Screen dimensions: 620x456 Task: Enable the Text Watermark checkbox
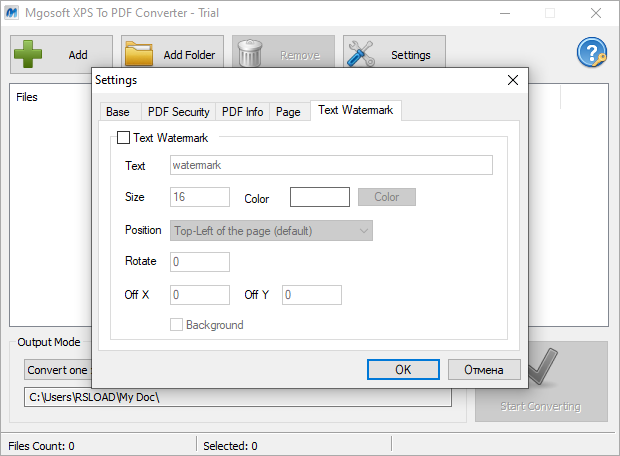point(123,138)
